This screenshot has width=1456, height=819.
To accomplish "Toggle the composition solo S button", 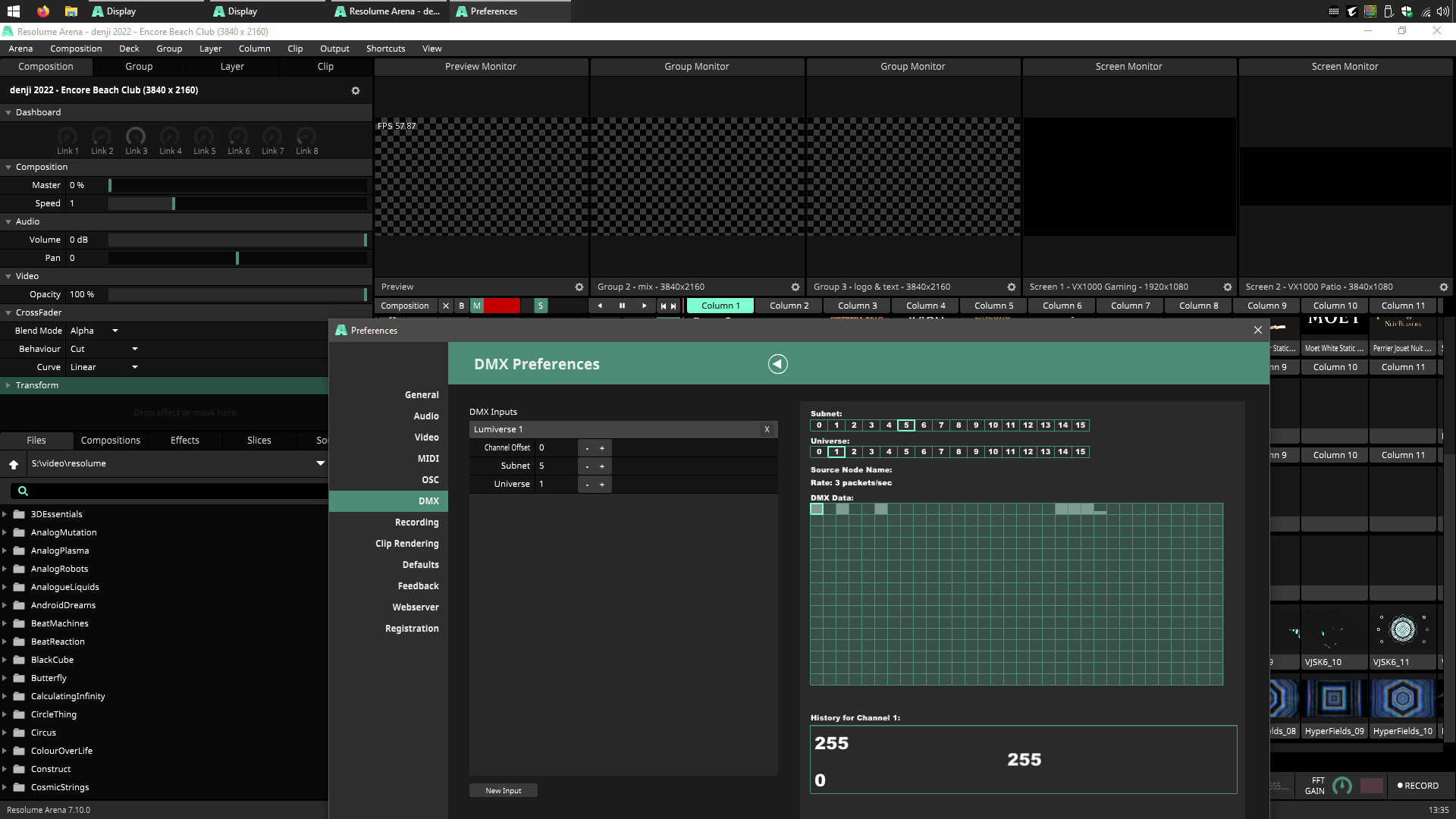I will pos(540,306).
